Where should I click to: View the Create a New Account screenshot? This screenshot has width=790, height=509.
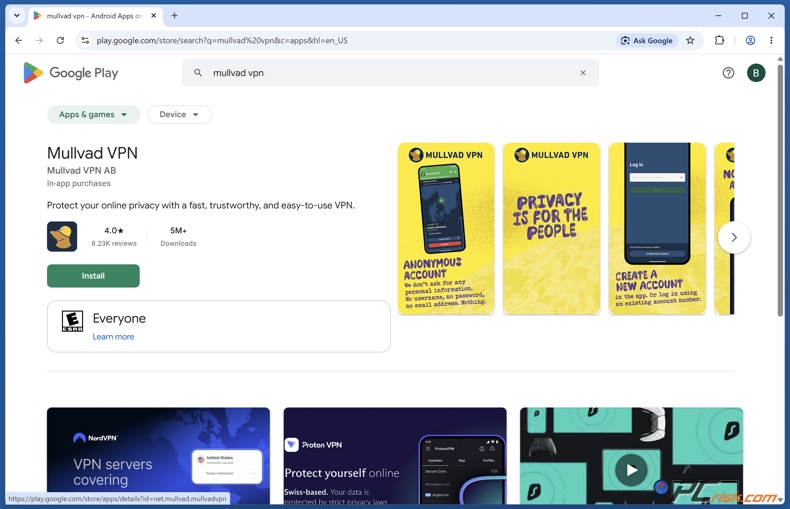click(x=657, y=228)
